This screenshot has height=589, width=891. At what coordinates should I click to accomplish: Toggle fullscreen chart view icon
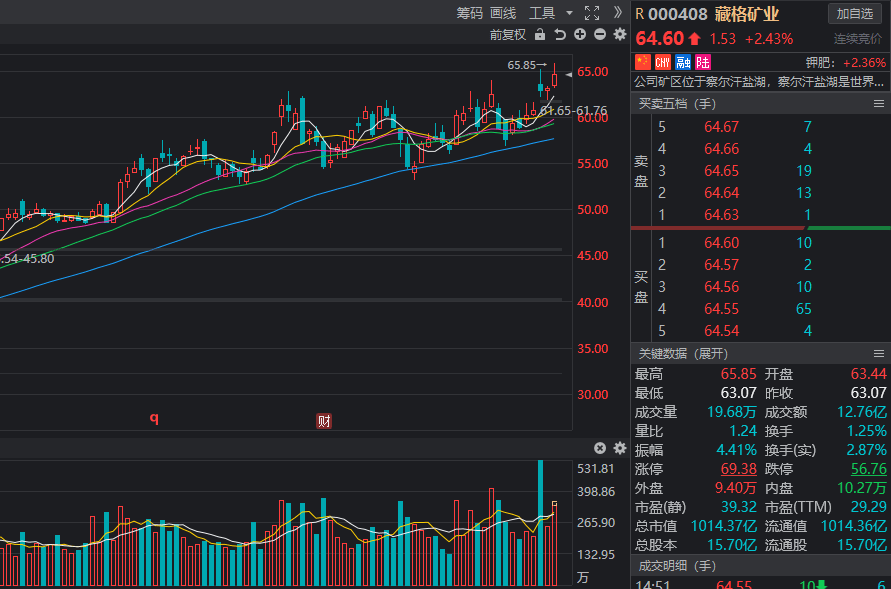tap(592, 13)
